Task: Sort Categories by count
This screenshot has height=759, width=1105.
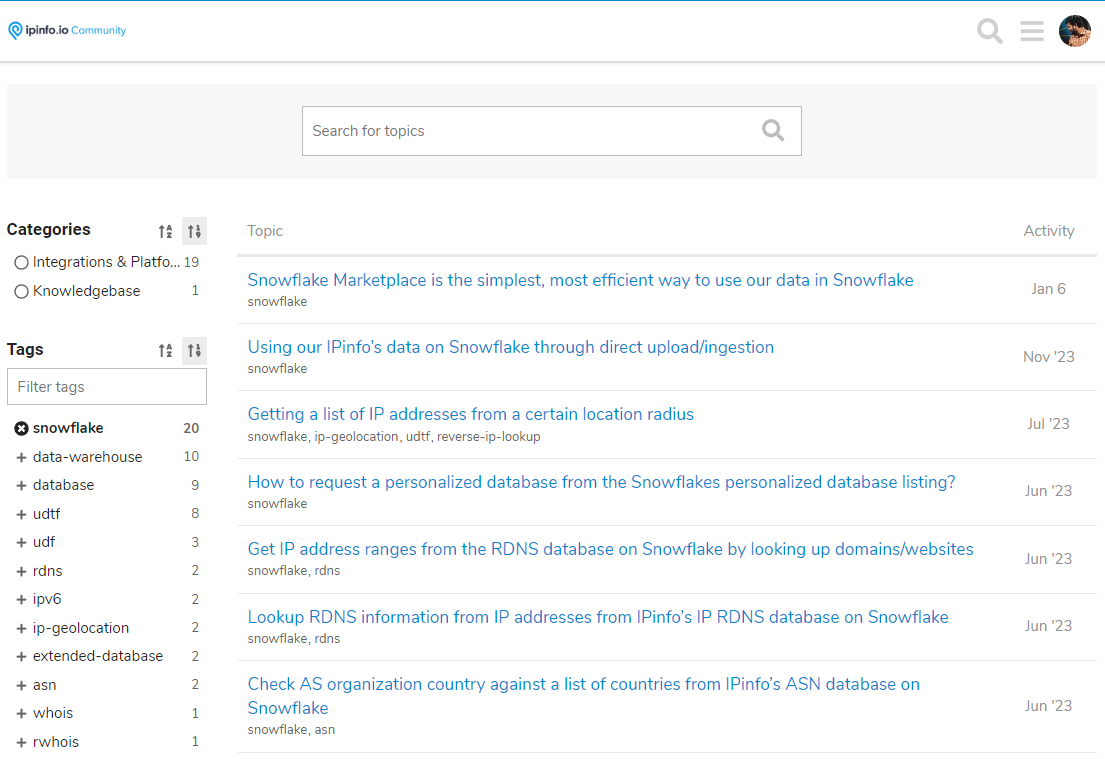Action: coord(195,231)
